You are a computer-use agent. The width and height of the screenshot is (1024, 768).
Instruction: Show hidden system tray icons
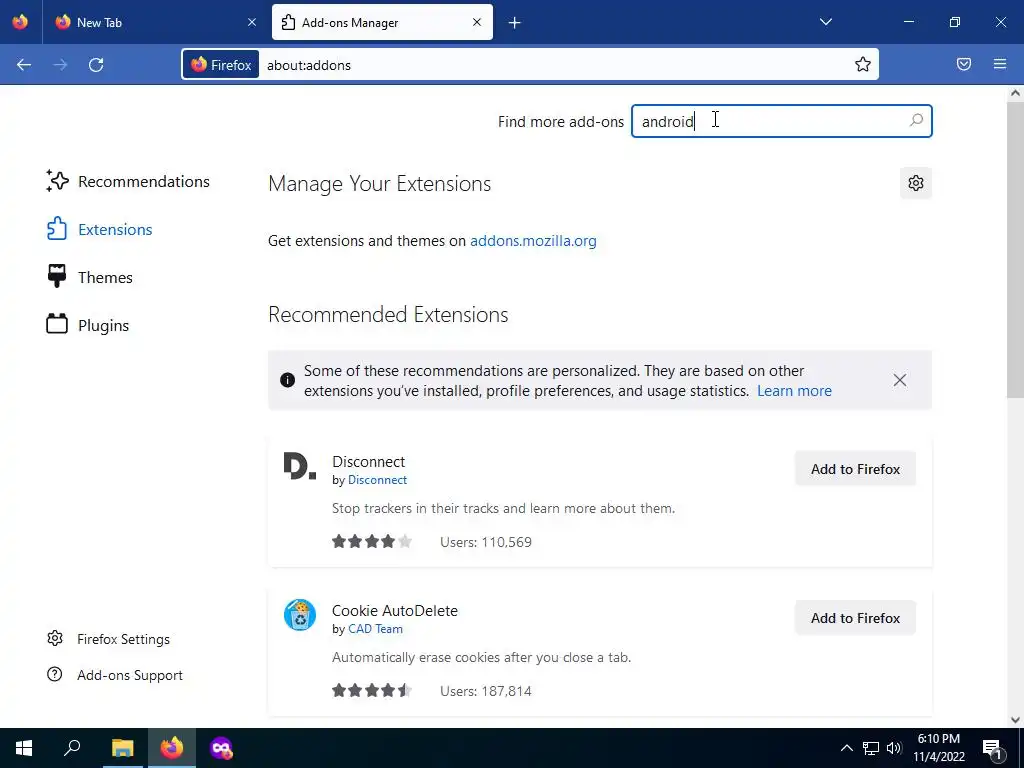pos(846,748)
